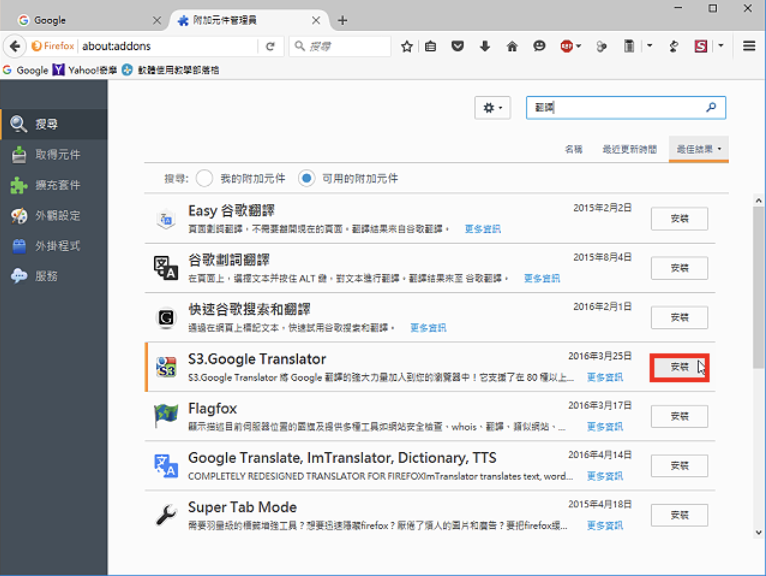Open 更多資訊 link for Super Tab Mode
Viewport: 766px width, 576px height.
[x=605, y=525]
